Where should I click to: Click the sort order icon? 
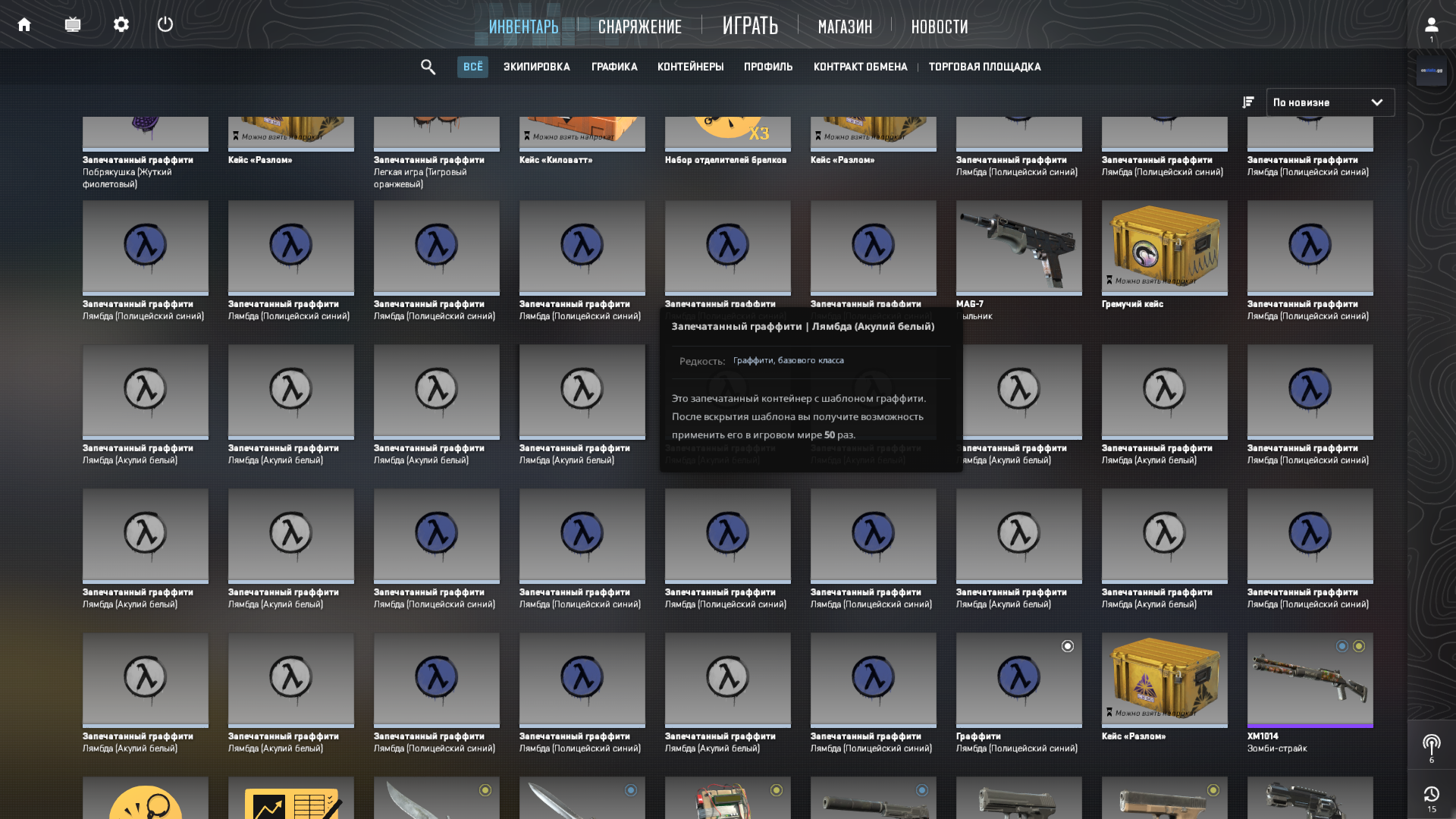click(x=1248, y=102)
